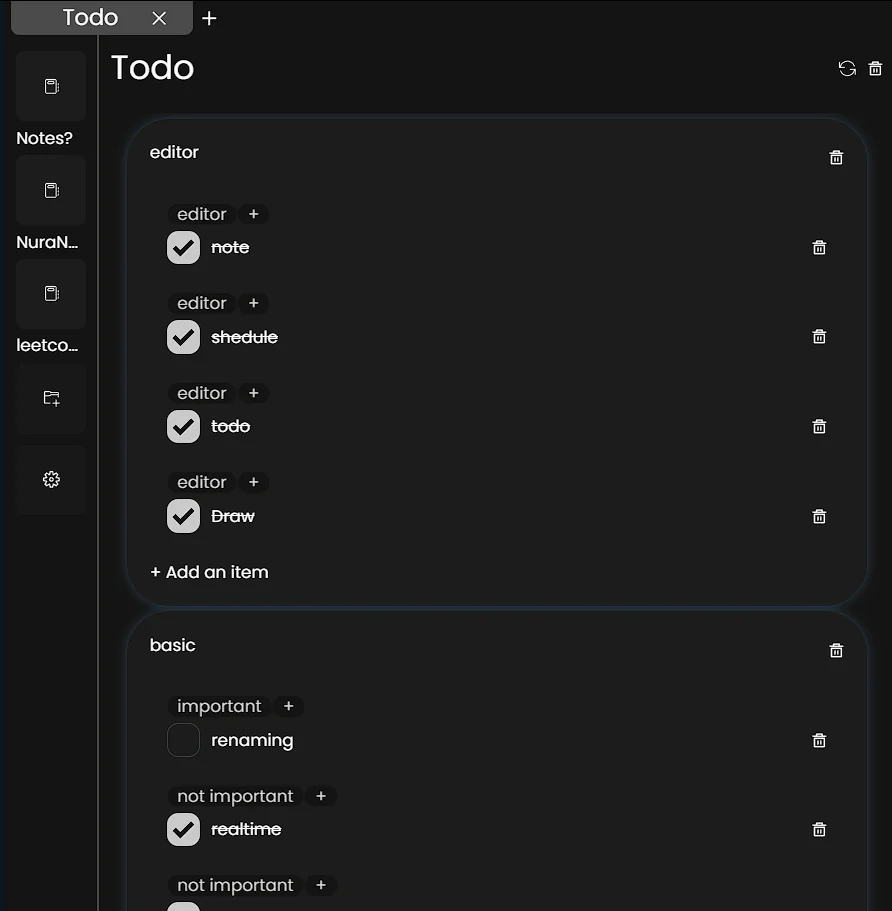Open a new tab with the plus button
The width and height of the screenshot is (892, 911).
coord(209,17)
